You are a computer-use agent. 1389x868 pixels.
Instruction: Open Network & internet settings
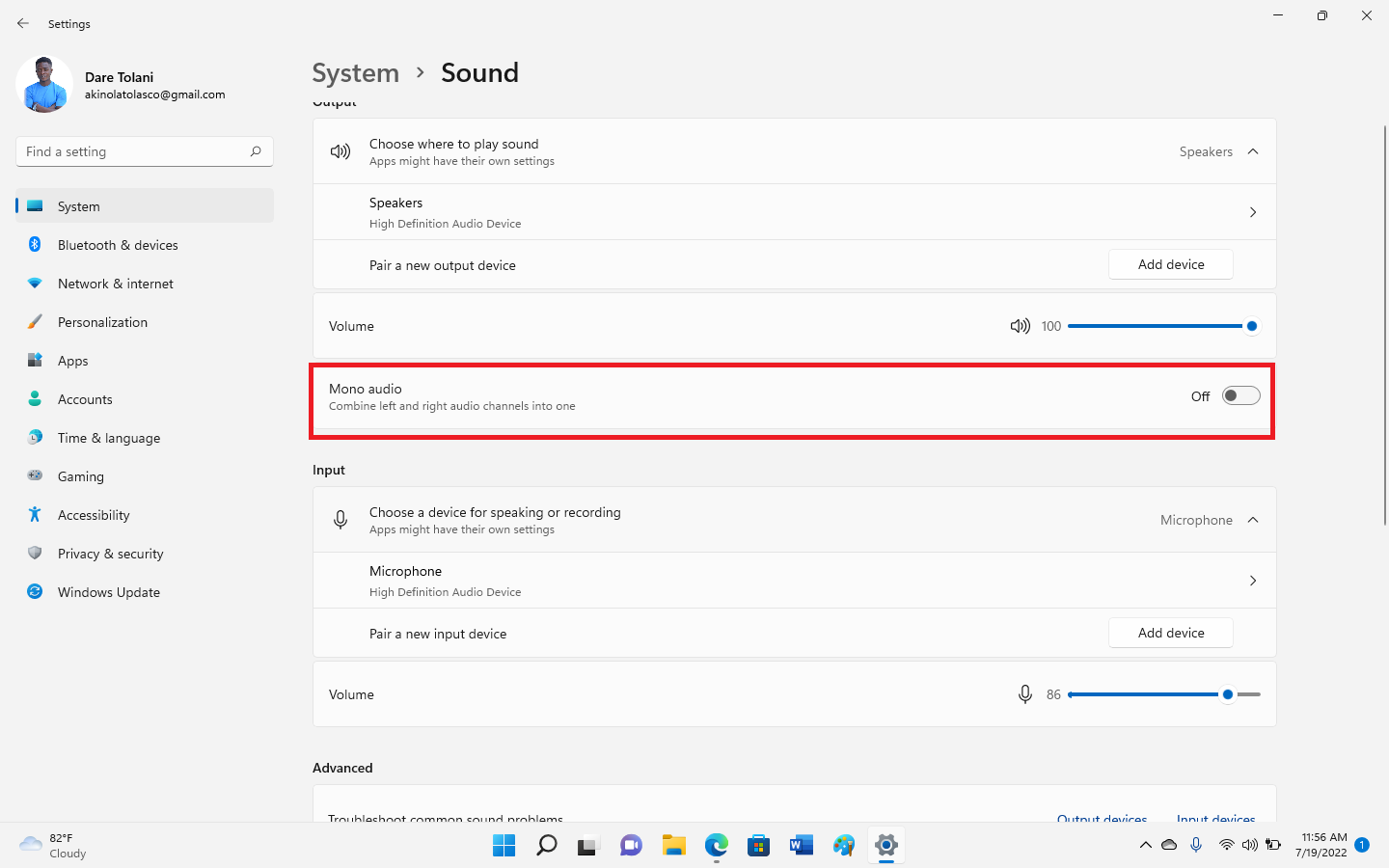(x=145, y=284)
